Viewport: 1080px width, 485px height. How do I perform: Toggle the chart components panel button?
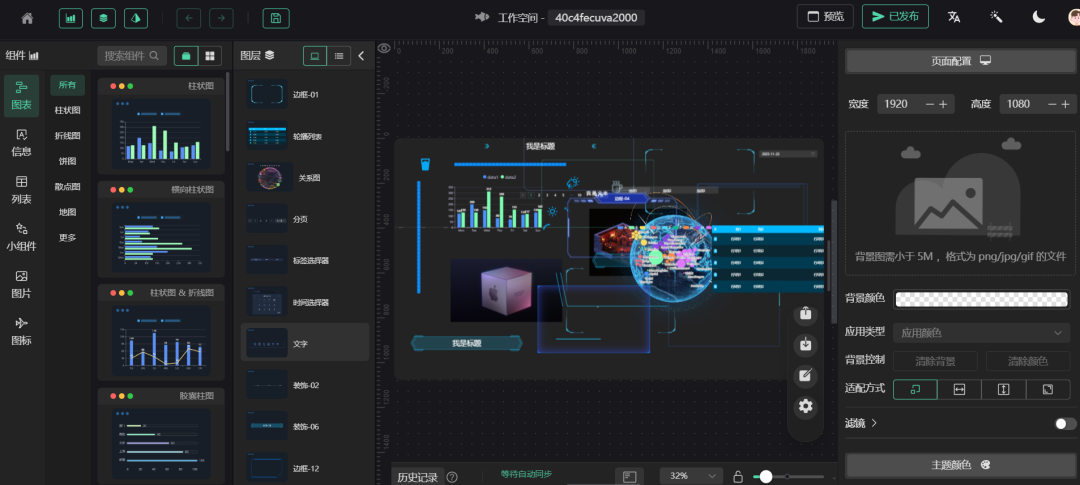click(x=71, y=18)
